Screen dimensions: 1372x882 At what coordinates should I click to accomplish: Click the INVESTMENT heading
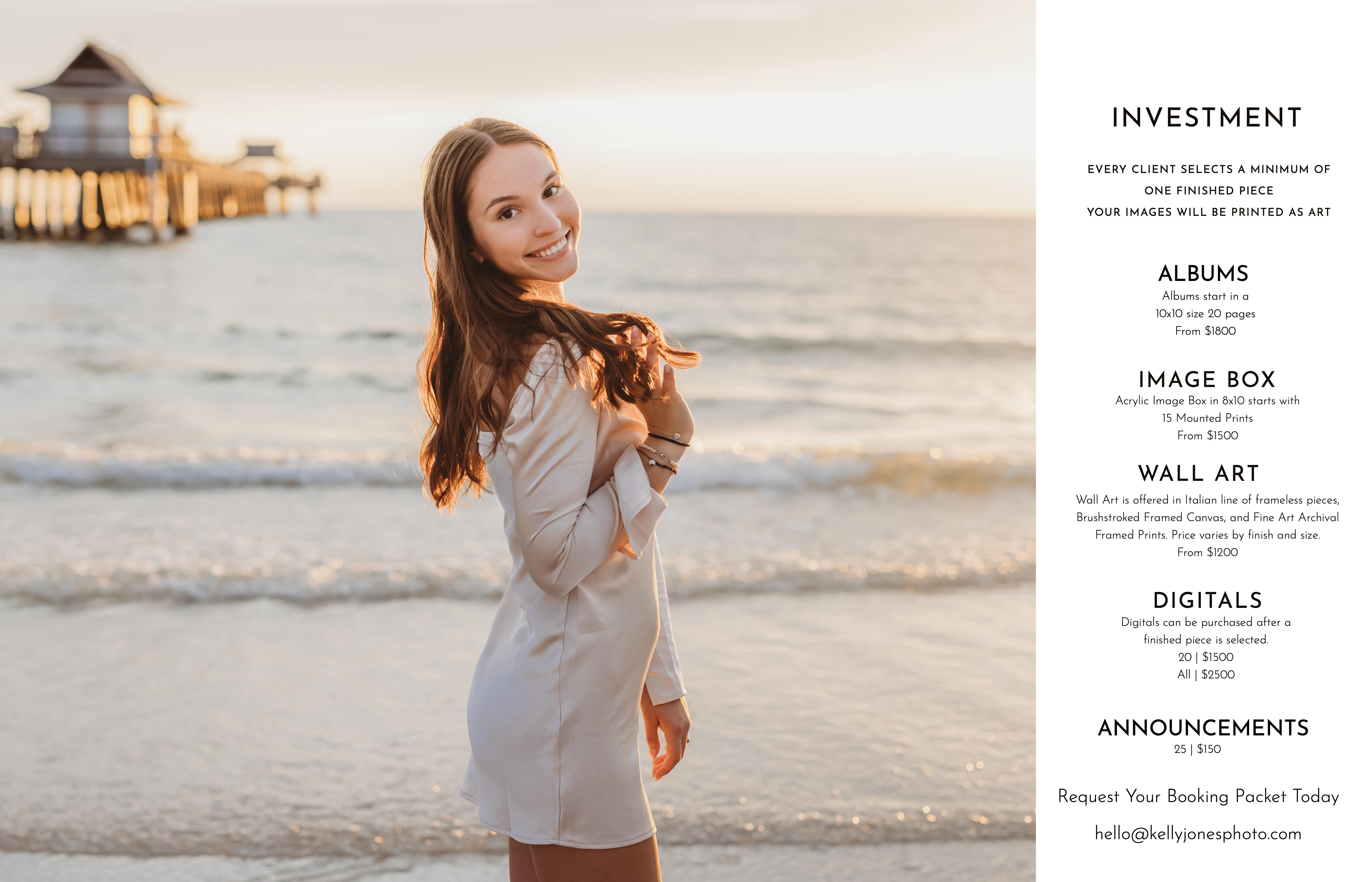[1207, 118]
